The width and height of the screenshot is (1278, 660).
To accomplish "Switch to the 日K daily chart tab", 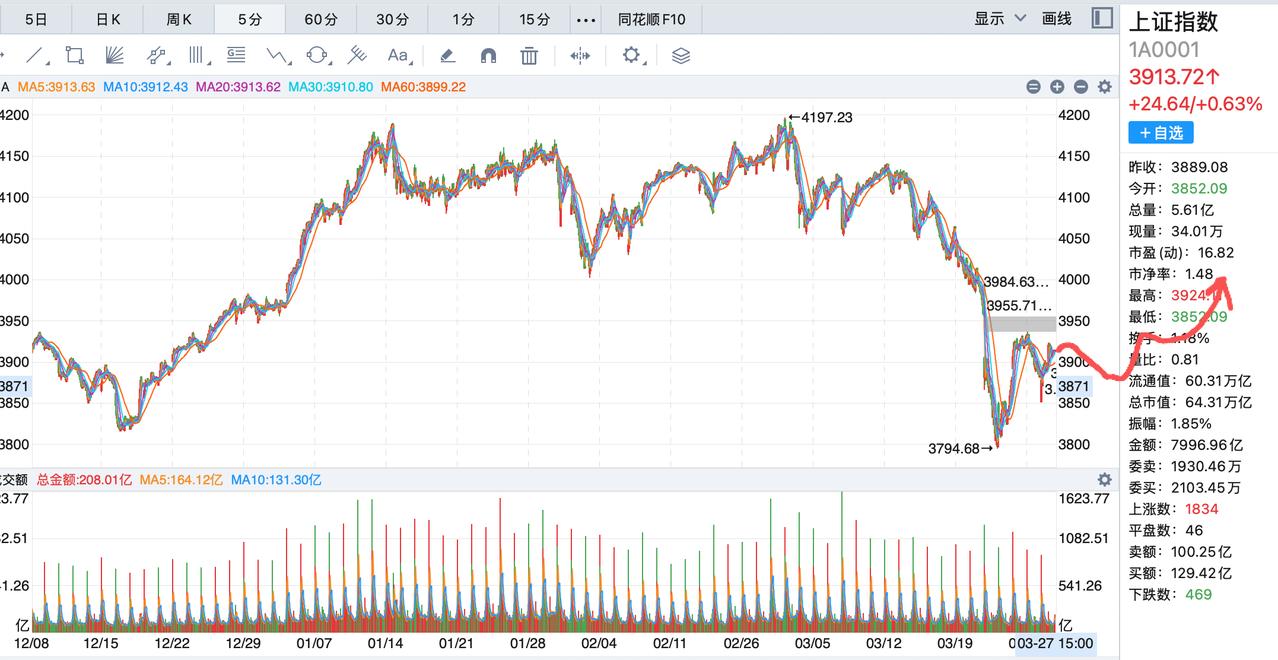I will click(108, 18).
